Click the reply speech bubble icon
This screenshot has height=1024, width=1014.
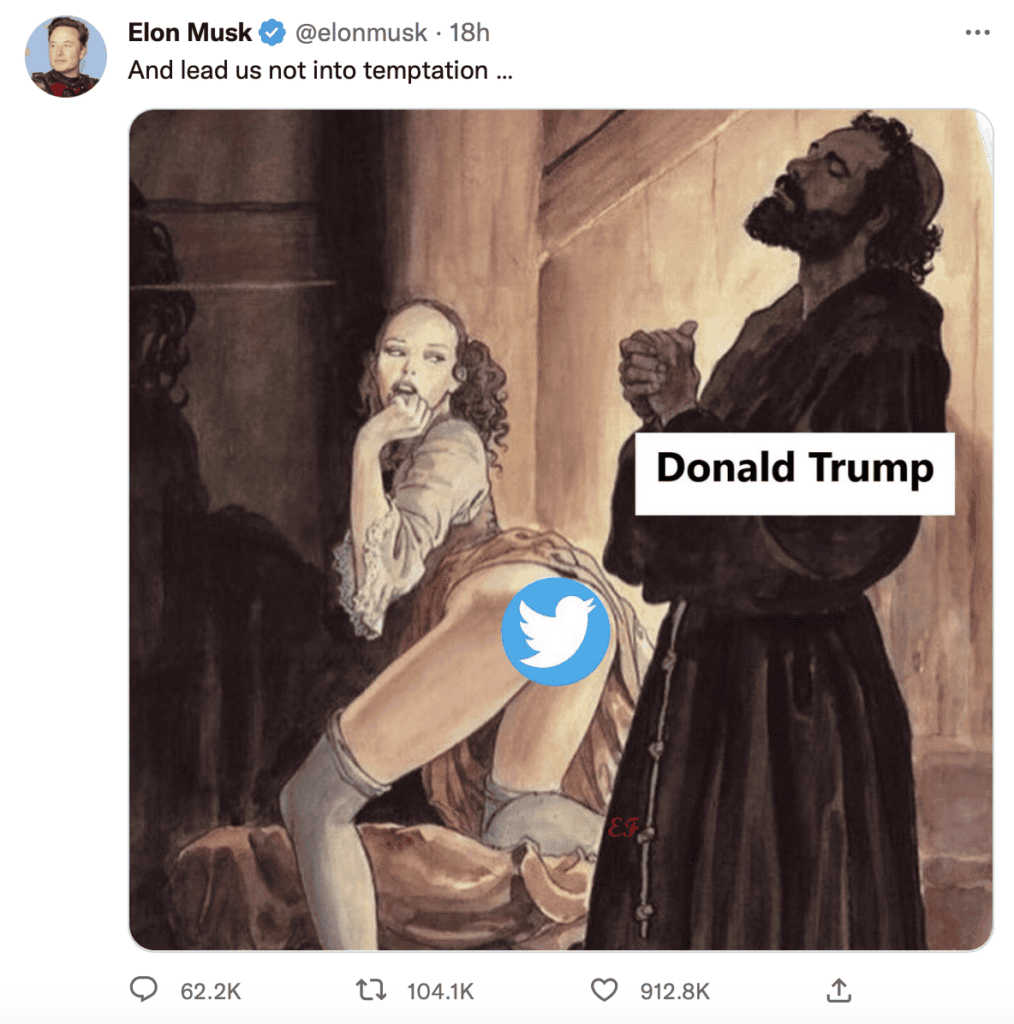click(145, 990)
